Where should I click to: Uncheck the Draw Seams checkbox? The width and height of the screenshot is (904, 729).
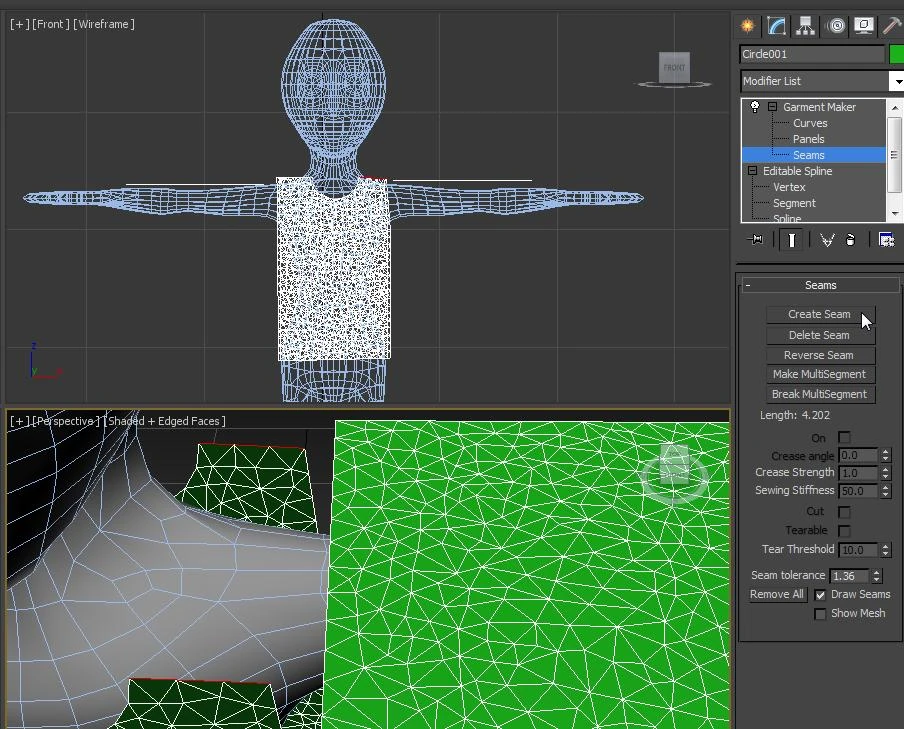(820, 595)
